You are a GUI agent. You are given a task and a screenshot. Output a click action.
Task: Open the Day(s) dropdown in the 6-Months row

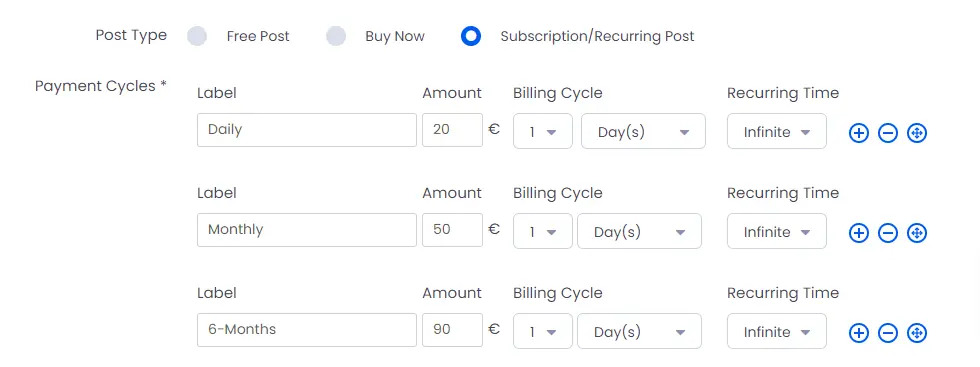click(639, 331)
